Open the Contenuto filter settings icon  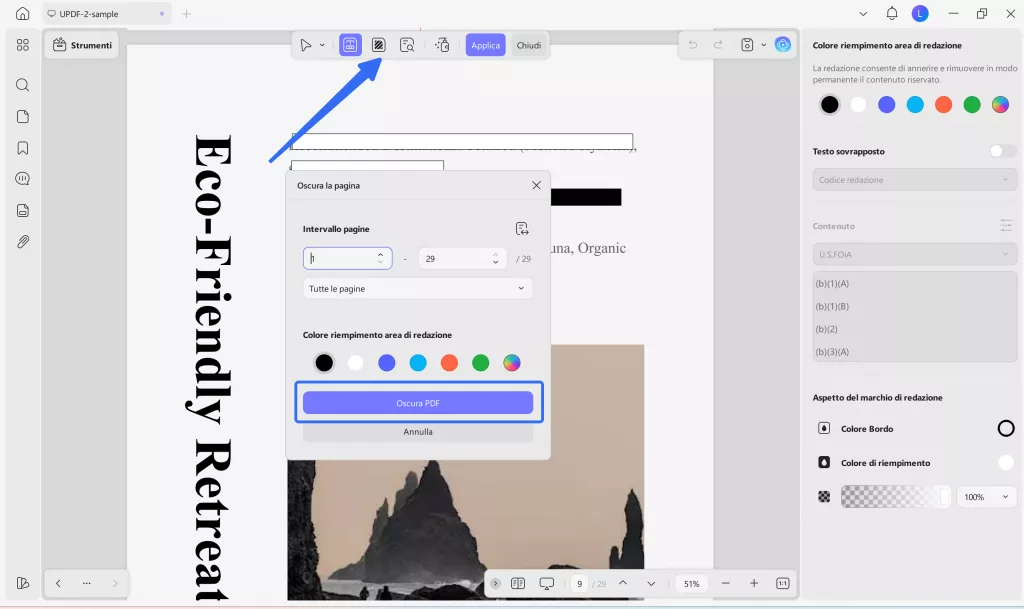(1006, 225)
